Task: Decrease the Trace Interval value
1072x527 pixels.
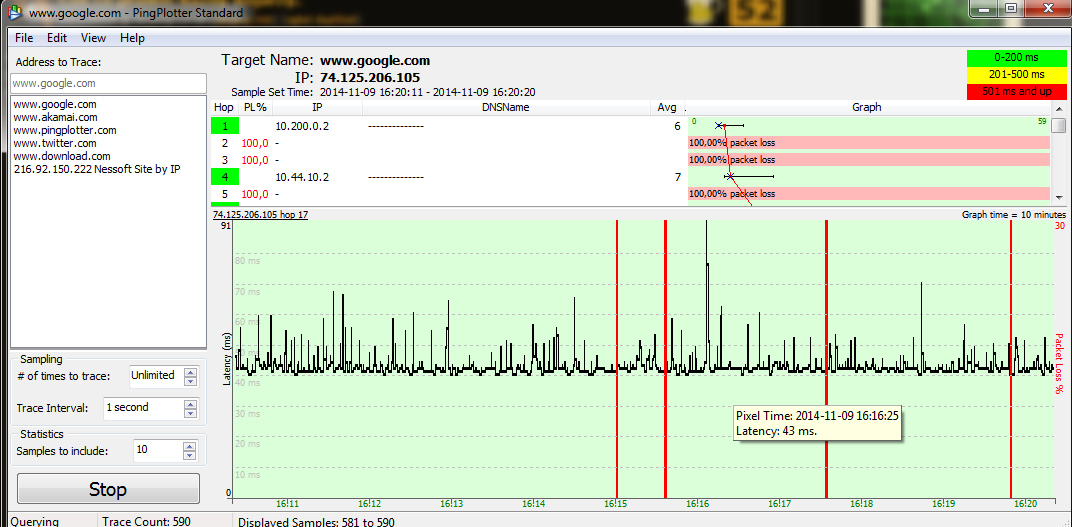Action: (x=191, y=413)
